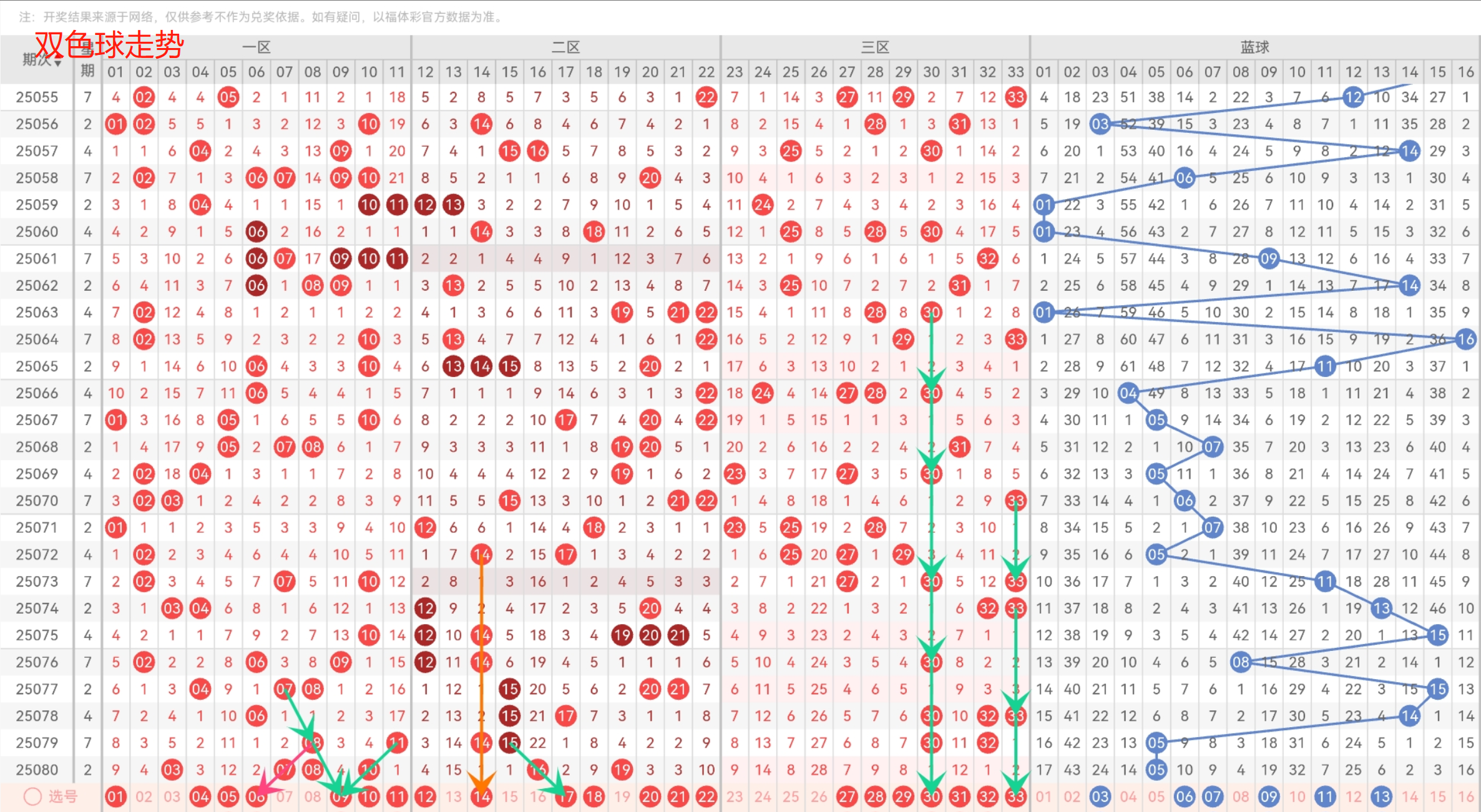
Task: Click blue ball 08 in issue 25076
Action: pyautogui.click(x=1241, y=662)
